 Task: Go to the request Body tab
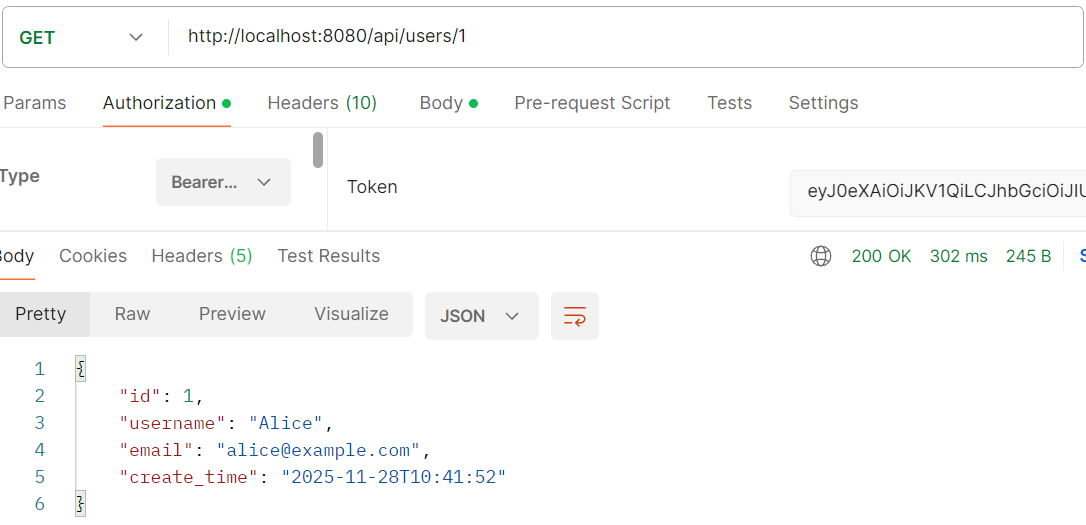point(441,103)
